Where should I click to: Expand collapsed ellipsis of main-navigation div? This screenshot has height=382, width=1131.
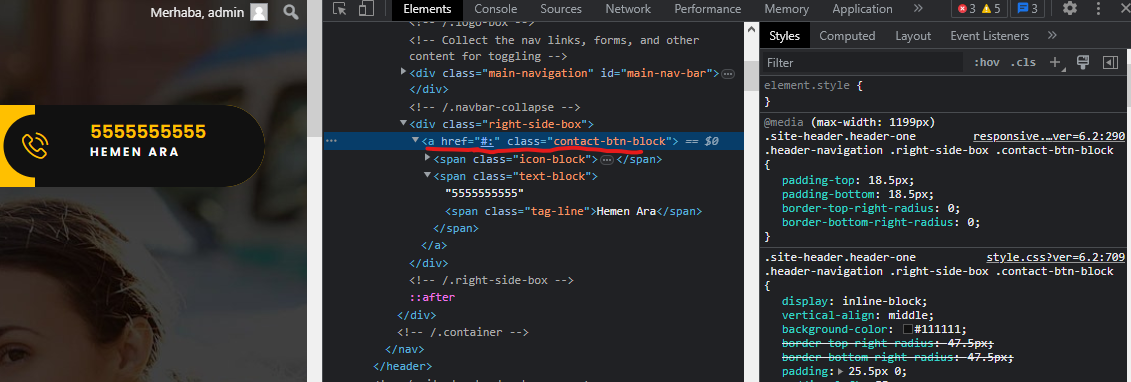728,74
